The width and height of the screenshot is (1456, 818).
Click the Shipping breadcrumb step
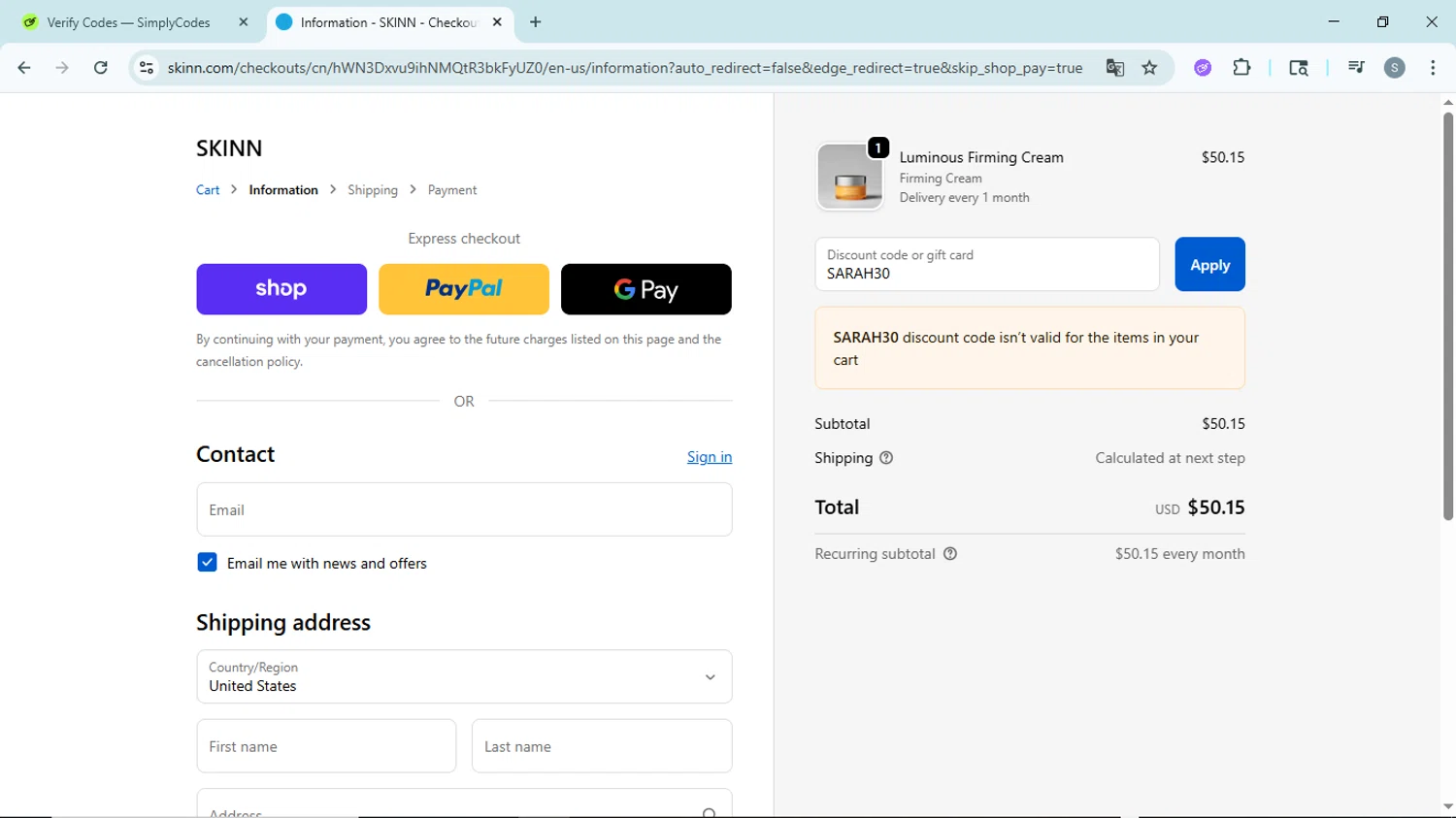[x=373, y=190]
